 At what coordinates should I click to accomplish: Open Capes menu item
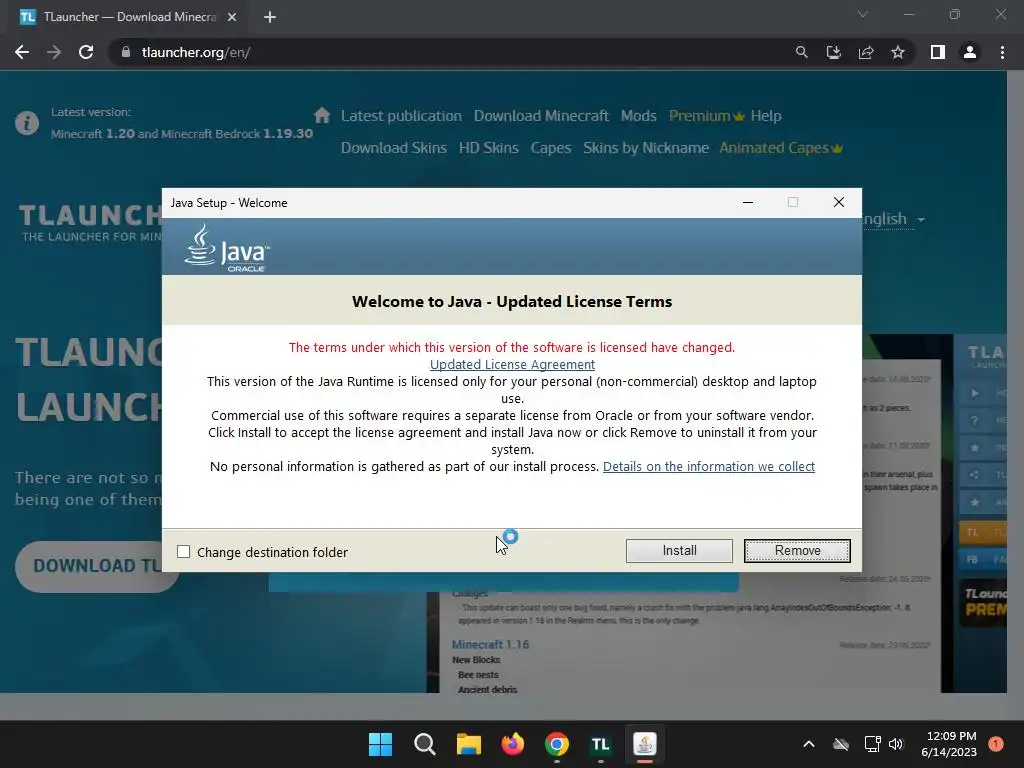tap(551, 148)
